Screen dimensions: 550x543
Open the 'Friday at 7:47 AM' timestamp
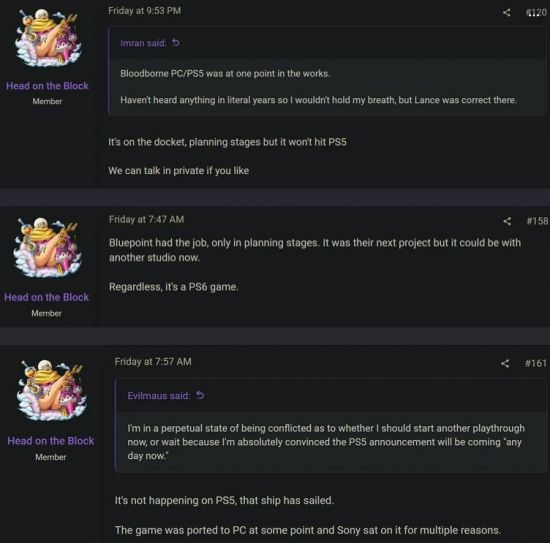click(146, 220)
